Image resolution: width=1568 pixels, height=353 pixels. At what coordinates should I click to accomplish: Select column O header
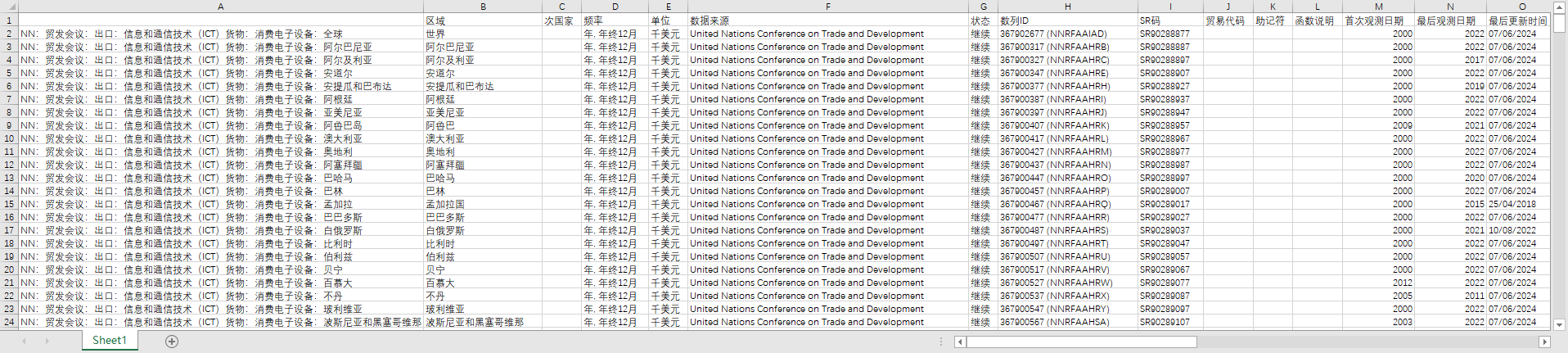[x=1519, y=7]
